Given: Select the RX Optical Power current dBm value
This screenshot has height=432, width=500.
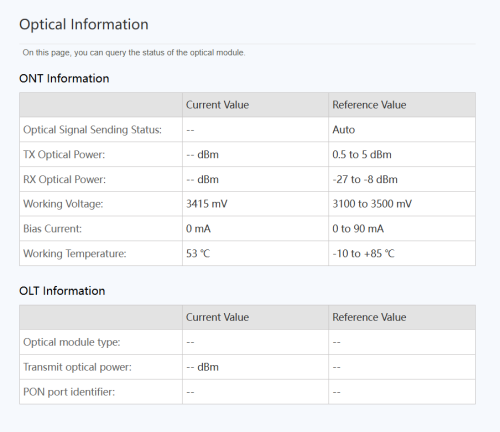Looking at the screenshot, I should click(x=202, y=179).
